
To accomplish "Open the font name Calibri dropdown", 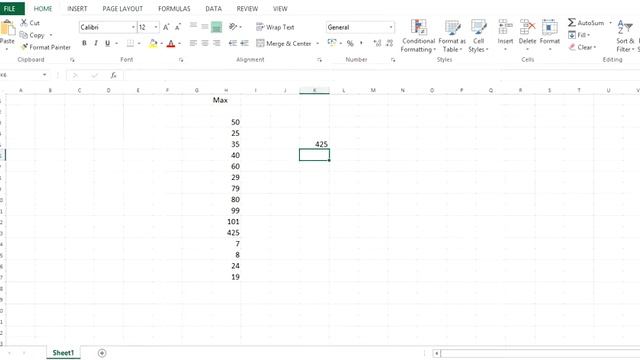I will (x=133, y=27).
